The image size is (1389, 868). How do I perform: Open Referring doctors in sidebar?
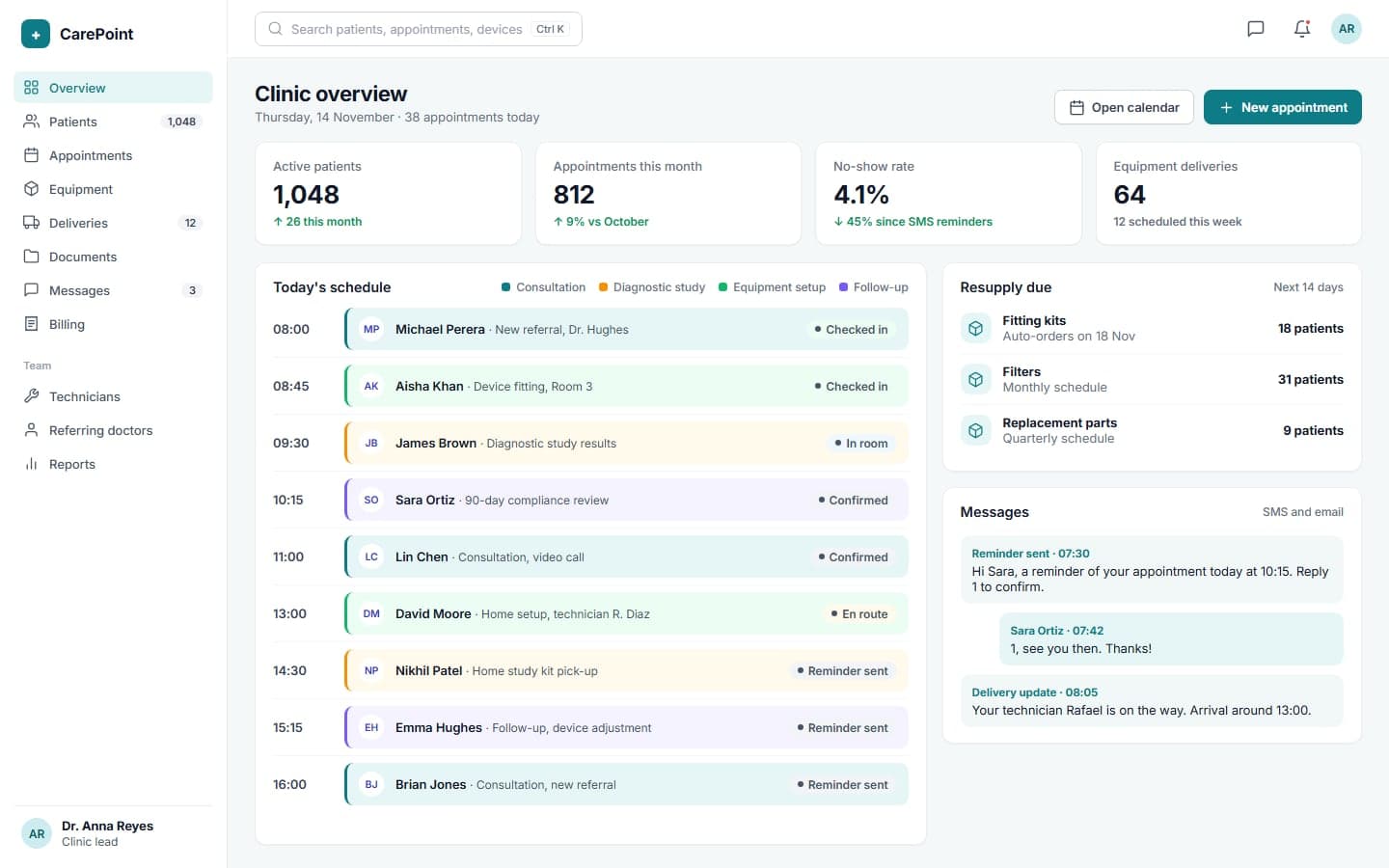point(113,430)
